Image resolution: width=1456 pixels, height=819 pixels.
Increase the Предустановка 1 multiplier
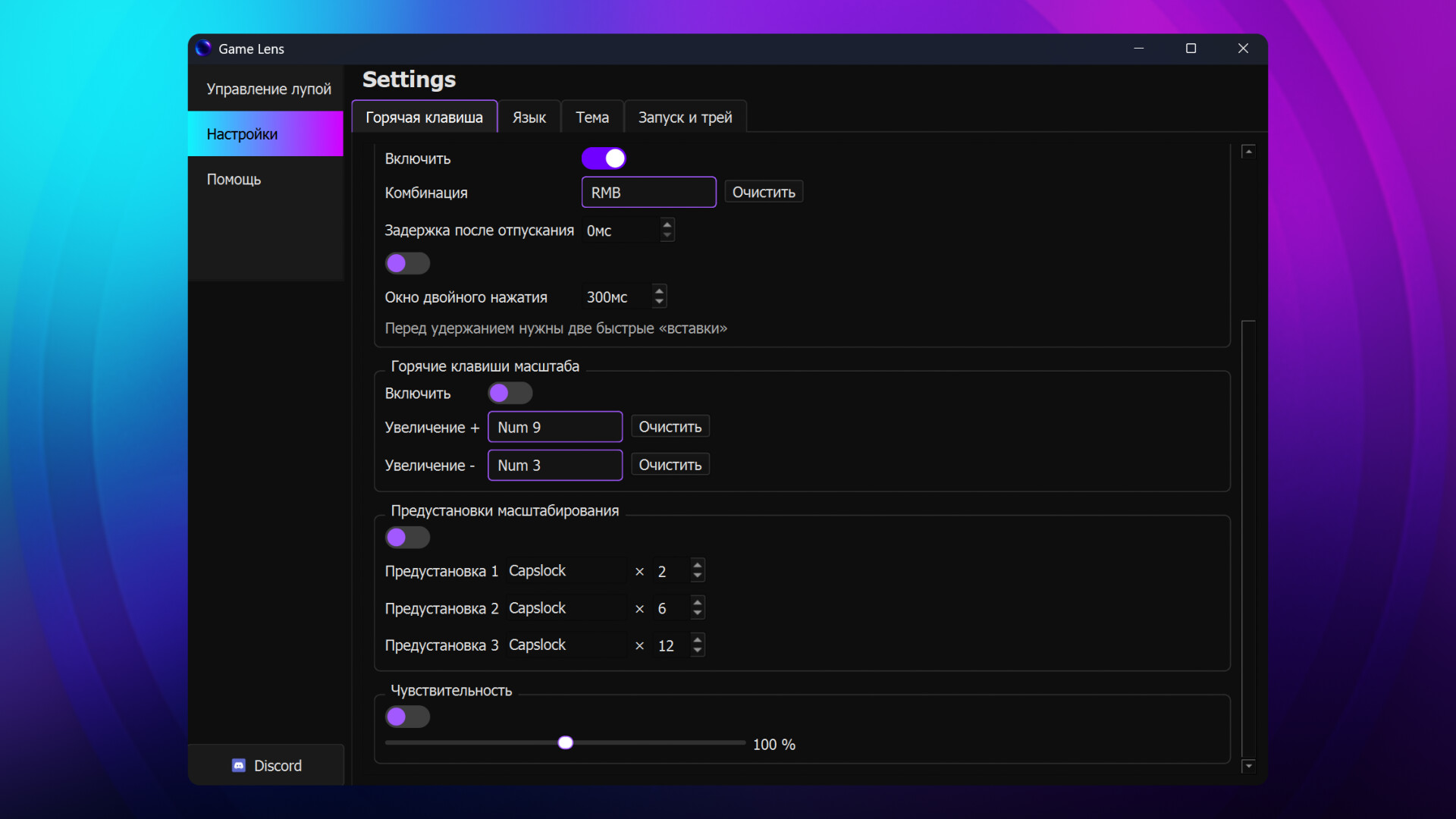[x=698, y=565]
